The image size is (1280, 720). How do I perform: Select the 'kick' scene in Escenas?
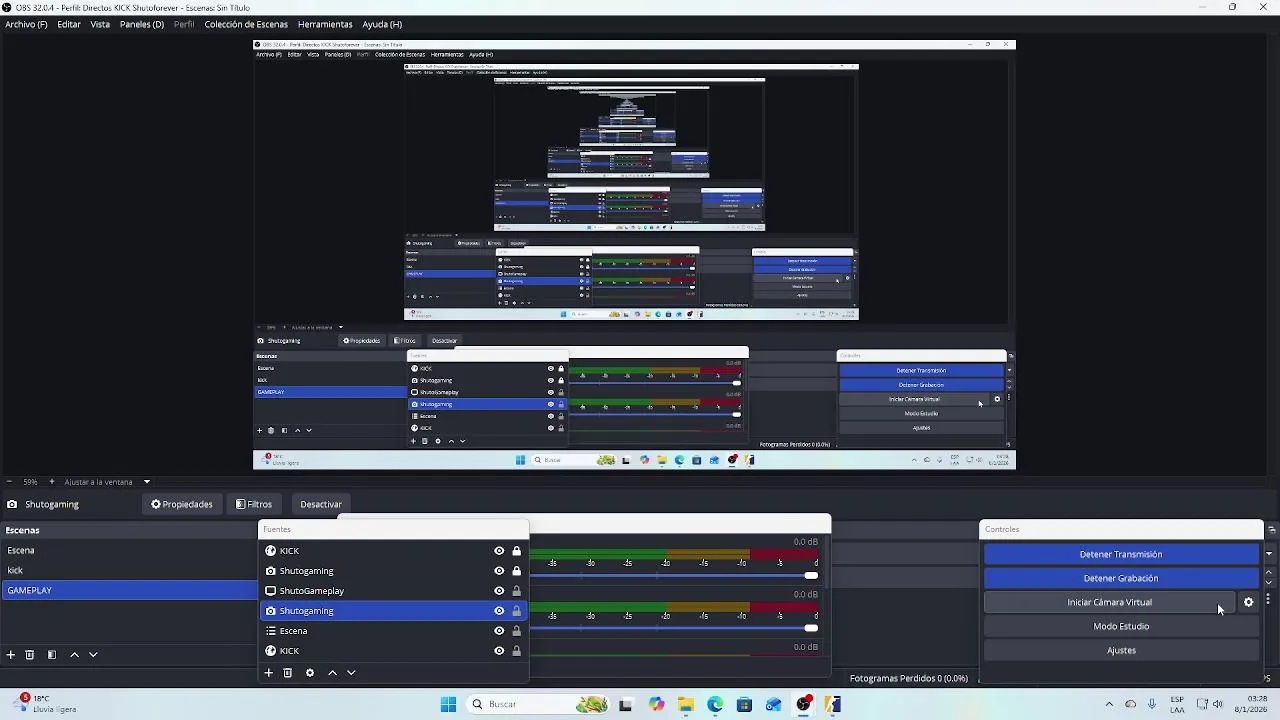click(128, 570)
